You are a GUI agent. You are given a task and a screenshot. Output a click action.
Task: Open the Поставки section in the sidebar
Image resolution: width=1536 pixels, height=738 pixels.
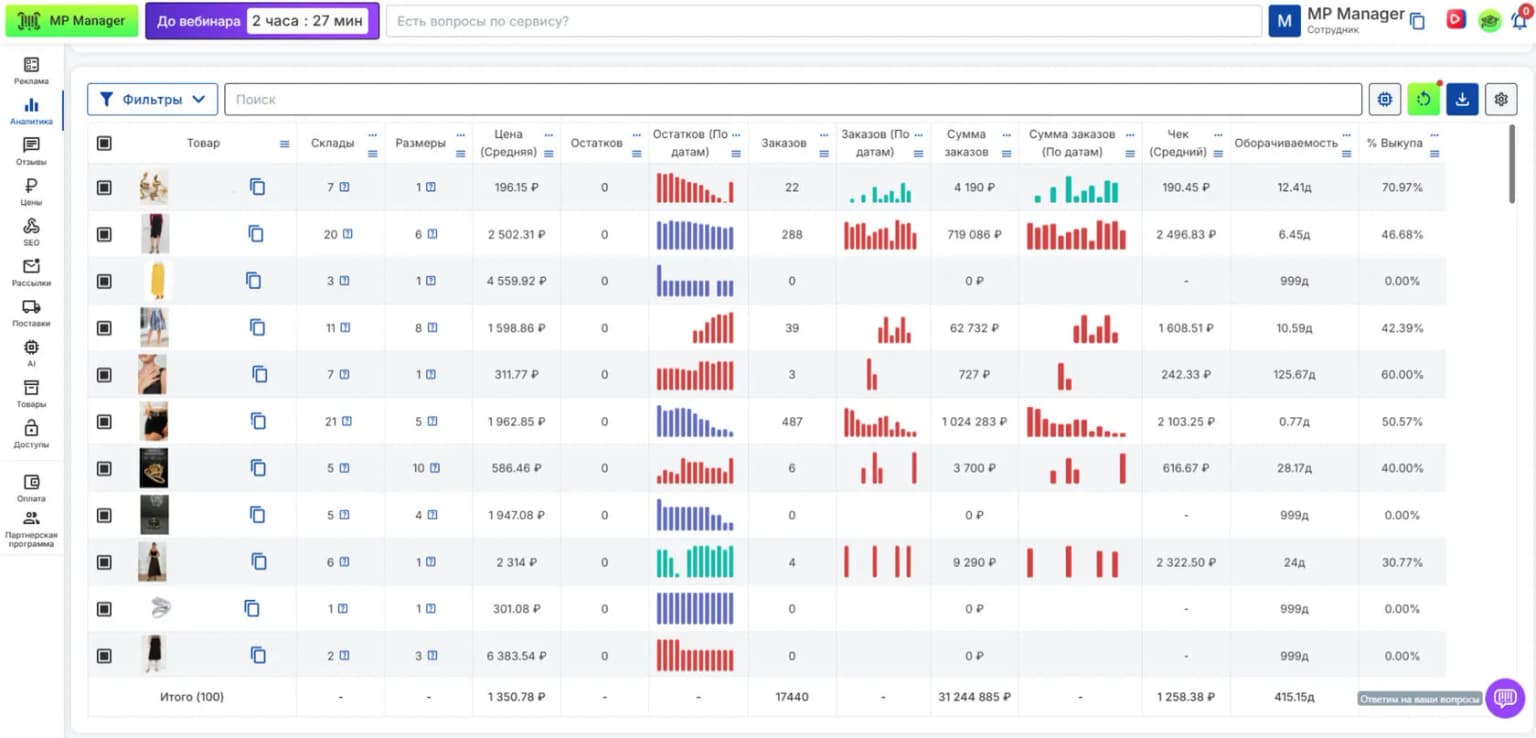tap(31, 313)
